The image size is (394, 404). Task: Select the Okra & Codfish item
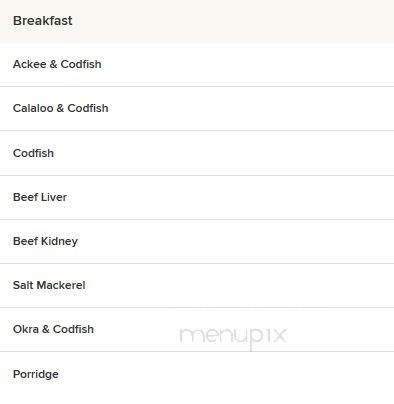[197, 329]
